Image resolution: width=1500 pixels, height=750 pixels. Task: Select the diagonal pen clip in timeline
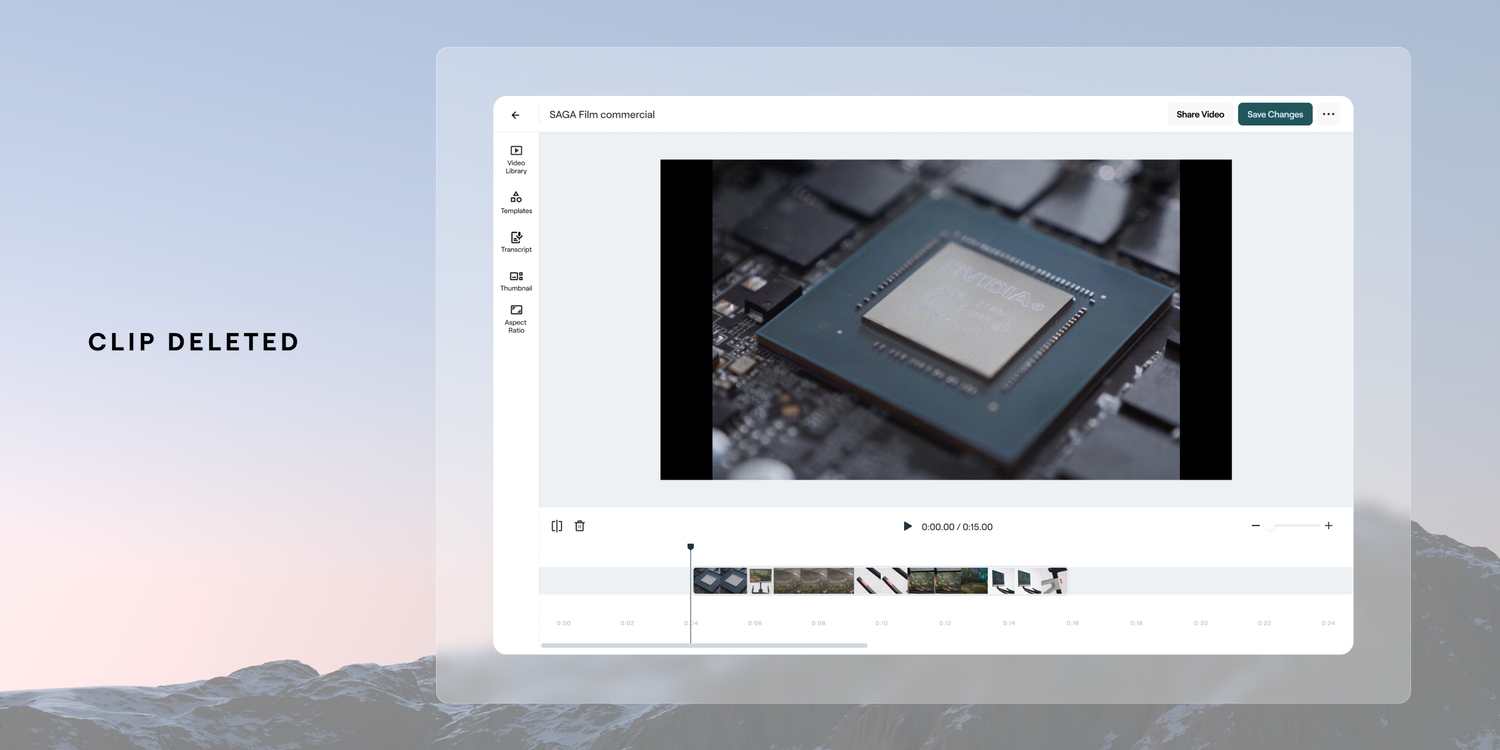click(881, 581)
